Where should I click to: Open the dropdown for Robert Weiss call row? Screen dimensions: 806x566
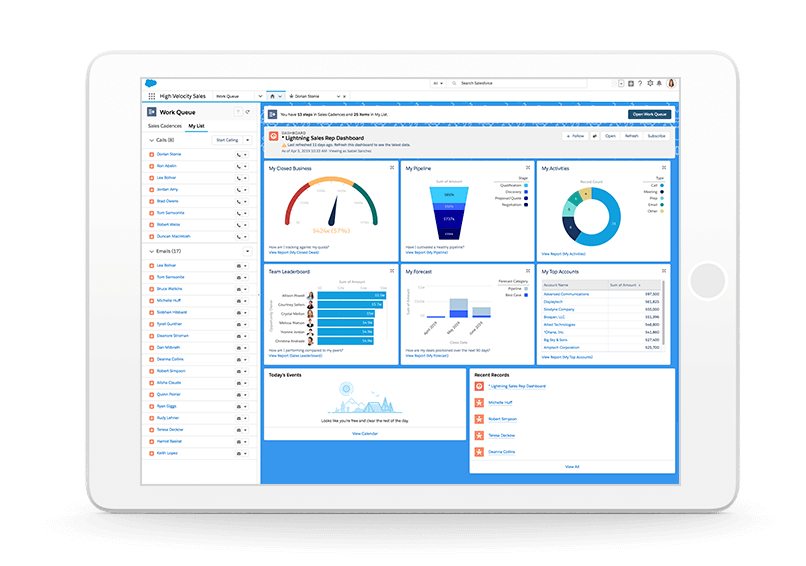(x=246, y=225)
